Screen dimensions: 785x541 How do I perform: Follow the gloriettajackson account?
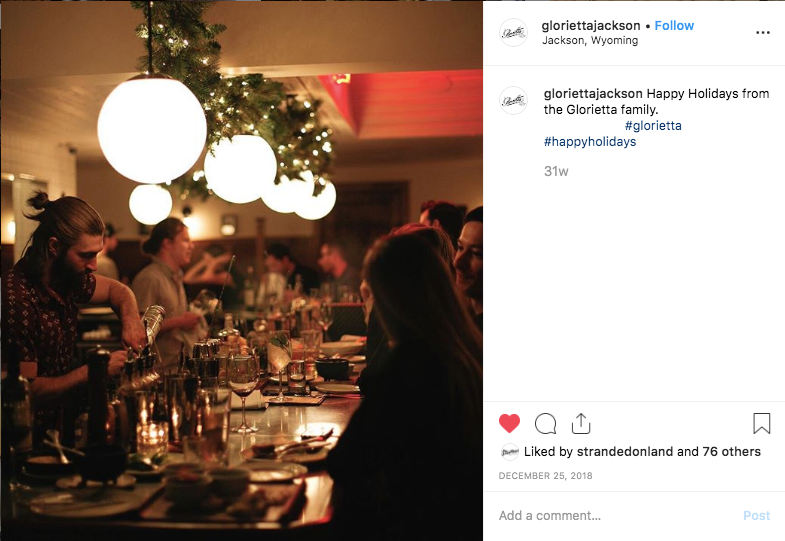(x=674, y=26)
